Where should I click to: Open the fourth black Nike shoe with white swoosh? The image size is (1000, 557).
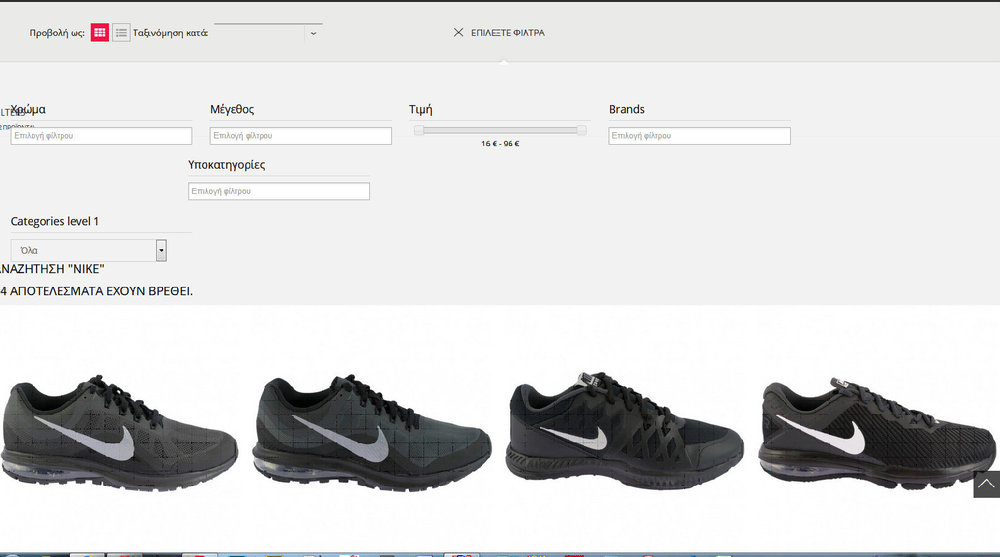click(877, 432)
